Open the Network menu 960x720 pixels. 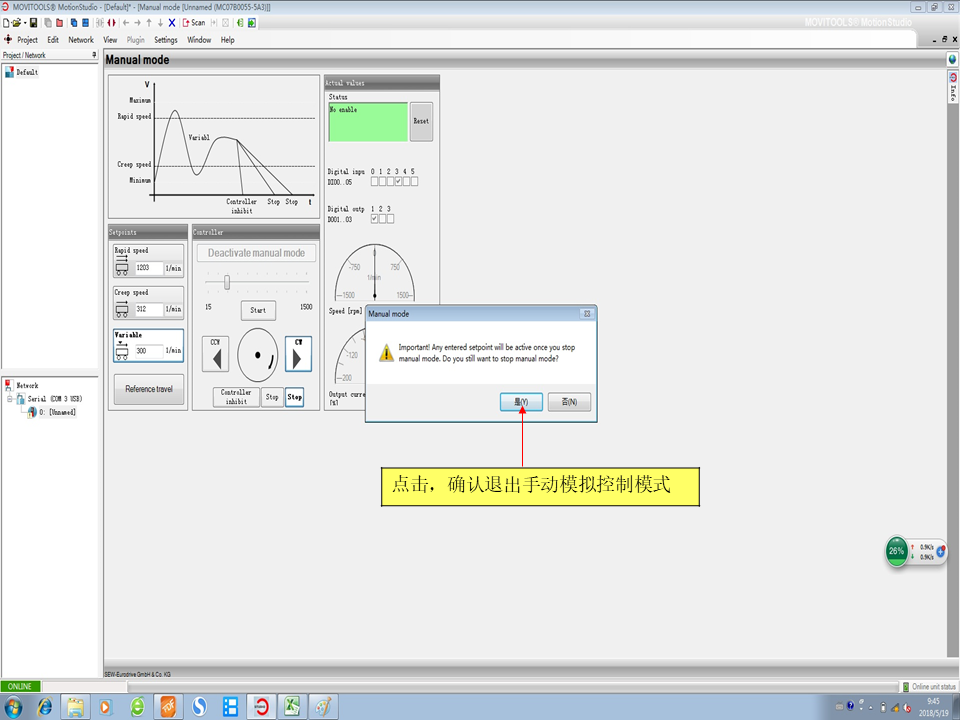pos(81,40)
